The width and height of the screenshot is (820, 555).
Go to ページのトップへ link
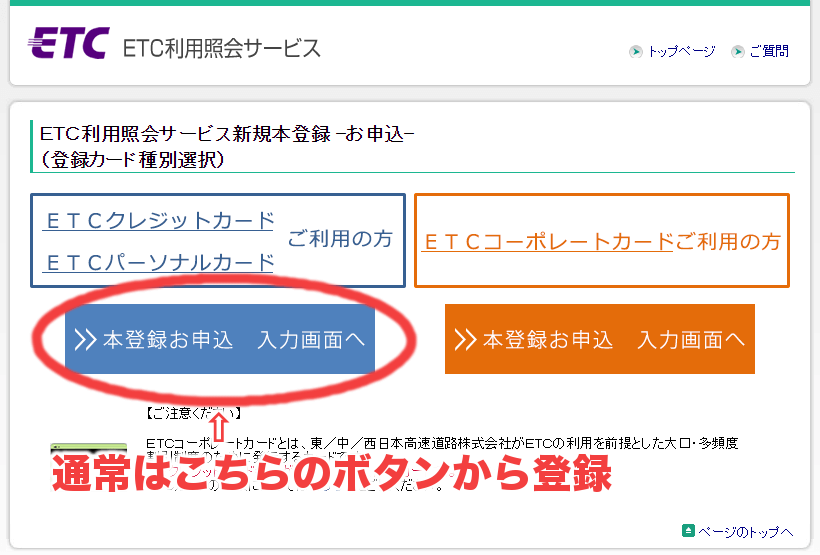pyautogui.click(x=746, y=532)
